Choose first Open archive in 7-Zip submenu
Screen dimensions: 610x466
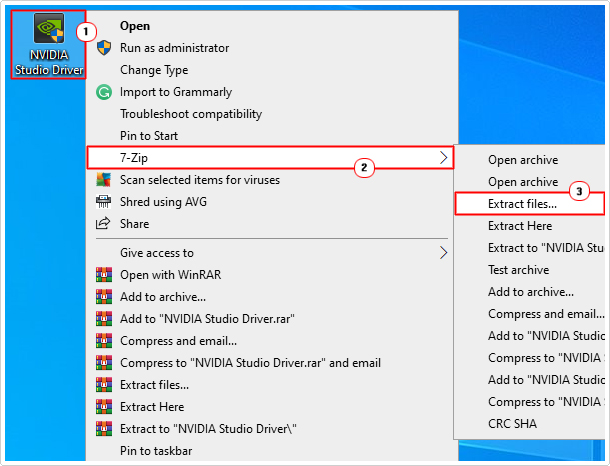tap(523, 160)
